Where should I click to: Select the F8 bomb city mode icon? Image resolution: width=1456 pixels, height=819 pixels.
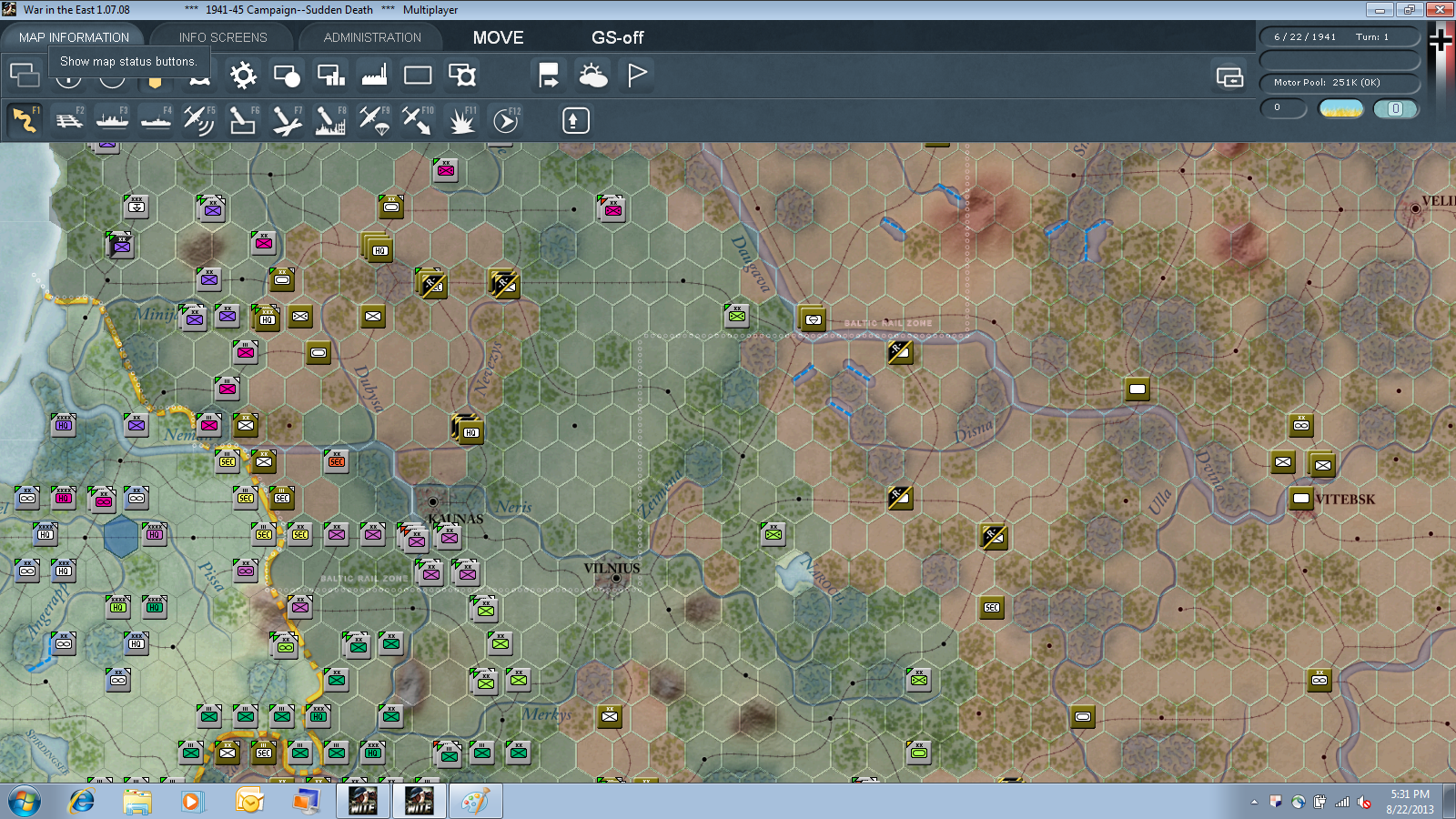(330, 120)
